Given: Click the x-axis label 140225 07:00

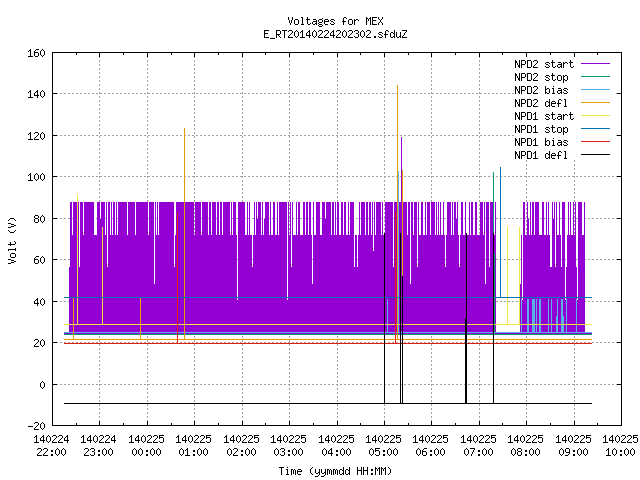Looking at the screenshot, I should coord(478,446).
